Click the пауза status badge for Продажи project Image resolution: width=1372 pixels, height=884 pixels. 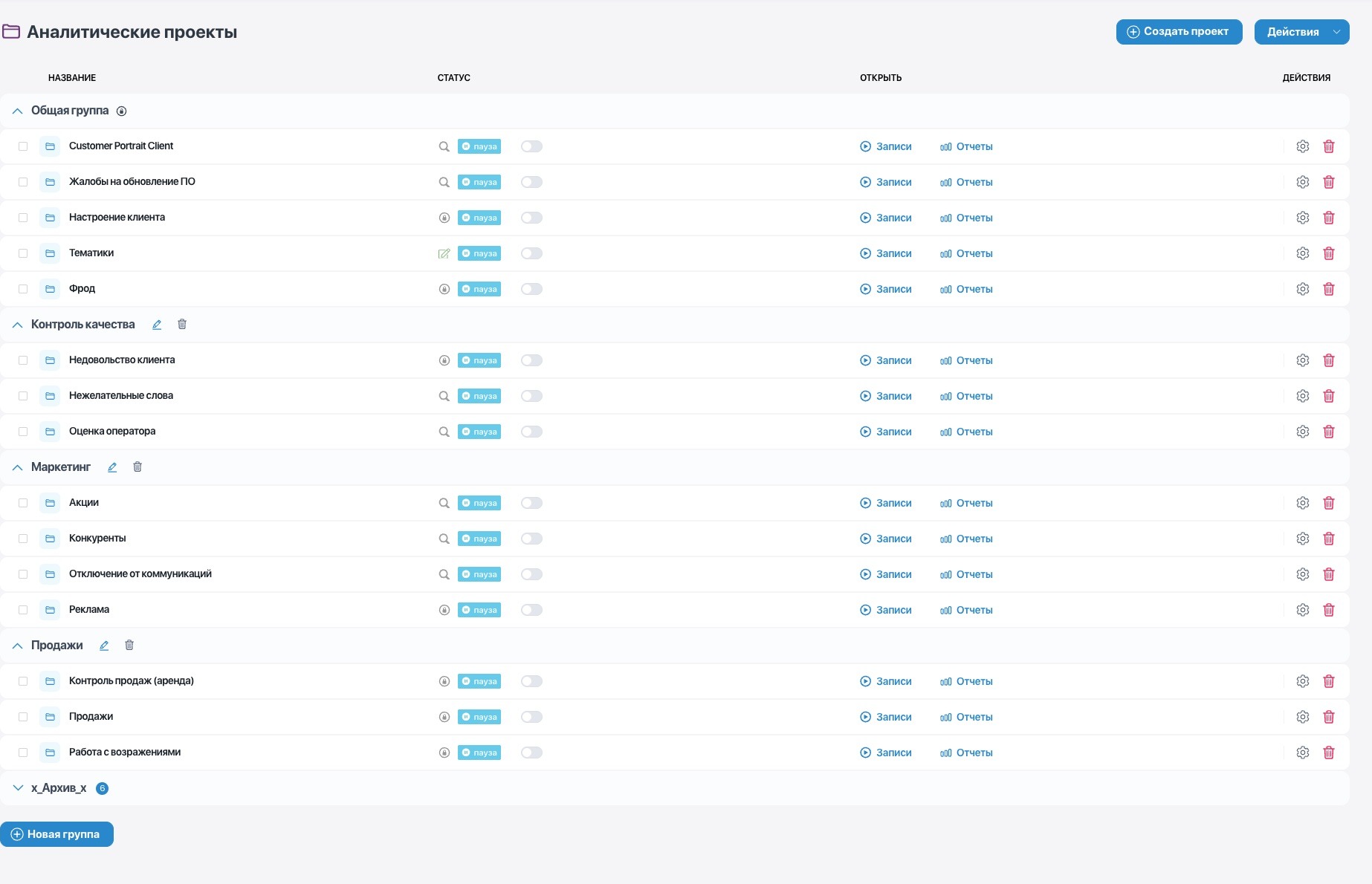(x=479, y=717)
